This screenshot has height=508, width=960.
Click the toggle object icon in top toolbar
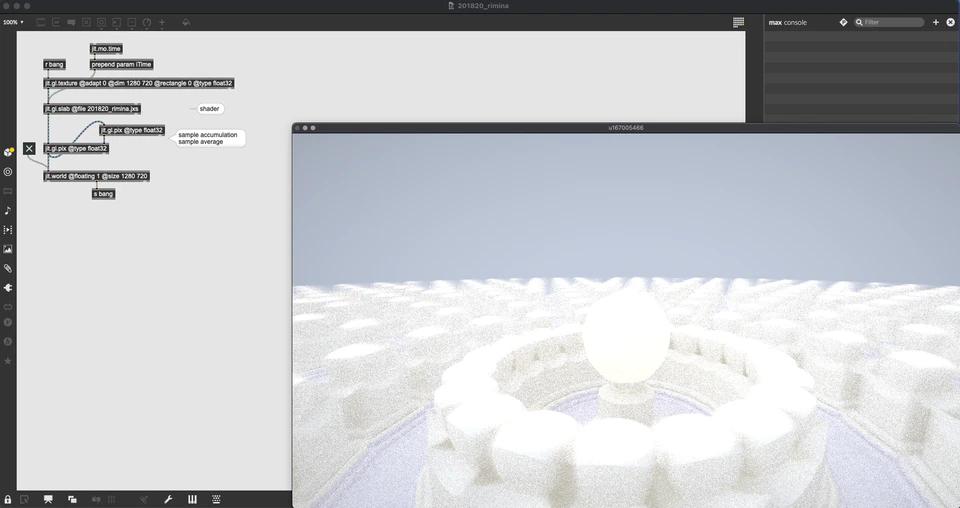[86, 22]
